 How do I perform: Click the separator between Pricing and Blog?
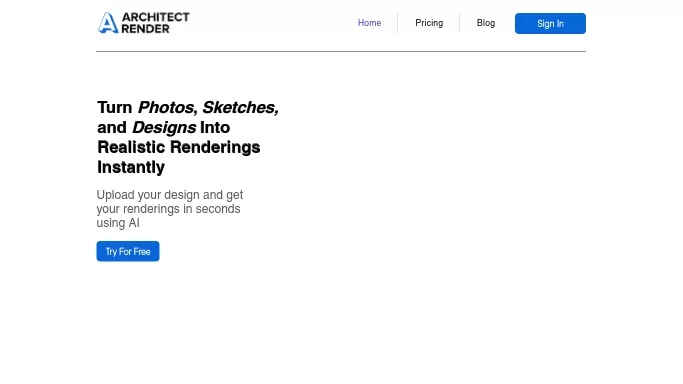[460, 23]
